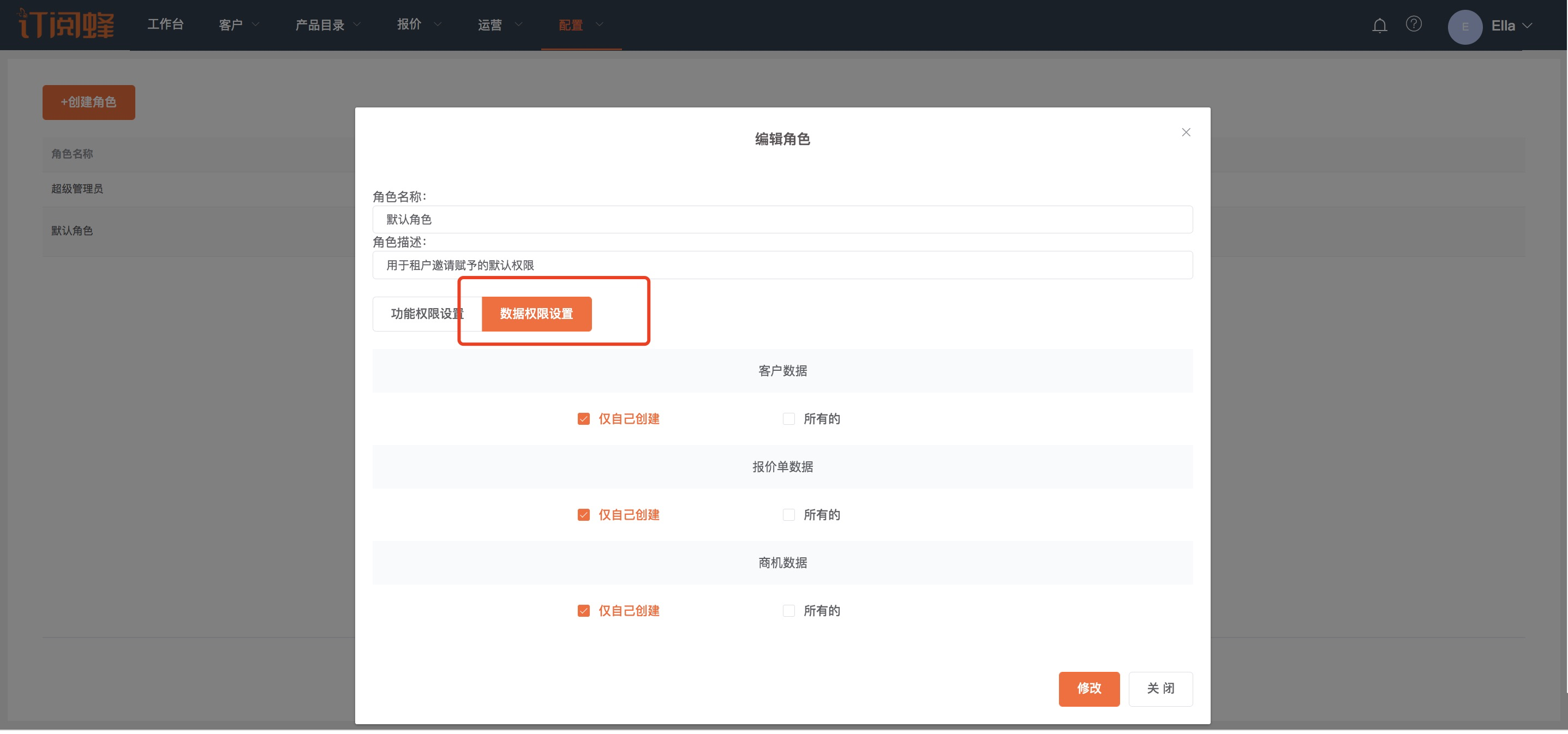The height and width of the screenshot is (734, 1568).
Task: Open the help question mark icon
Action: 1414,25
